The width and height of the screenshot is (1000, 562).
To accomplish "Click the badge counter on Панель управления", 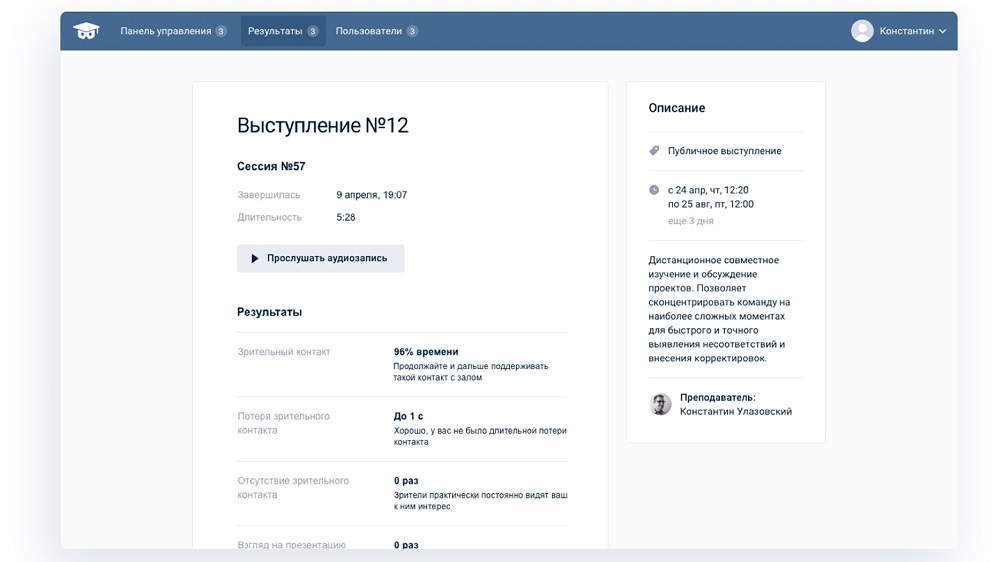I will (221, 31).
